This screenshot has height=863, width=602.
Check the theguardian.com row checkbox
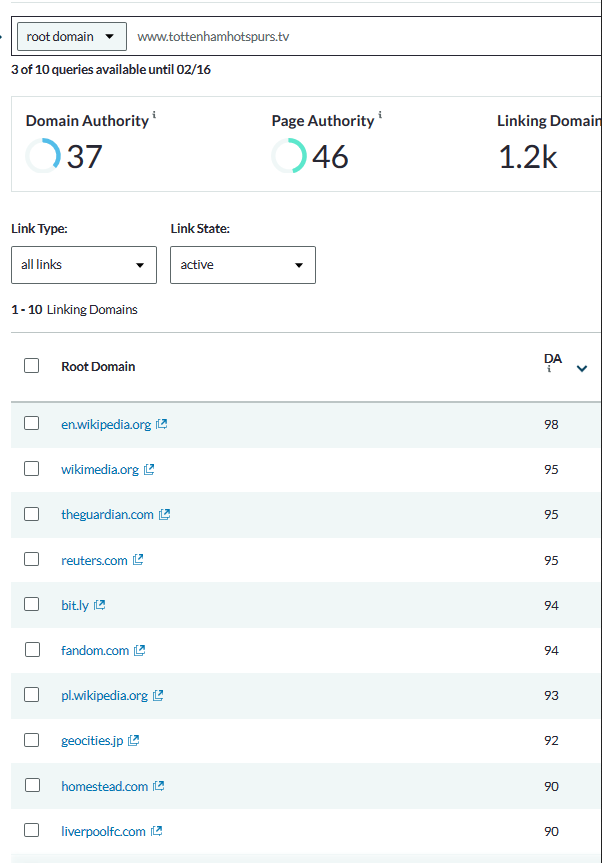(x=31, y=514)
